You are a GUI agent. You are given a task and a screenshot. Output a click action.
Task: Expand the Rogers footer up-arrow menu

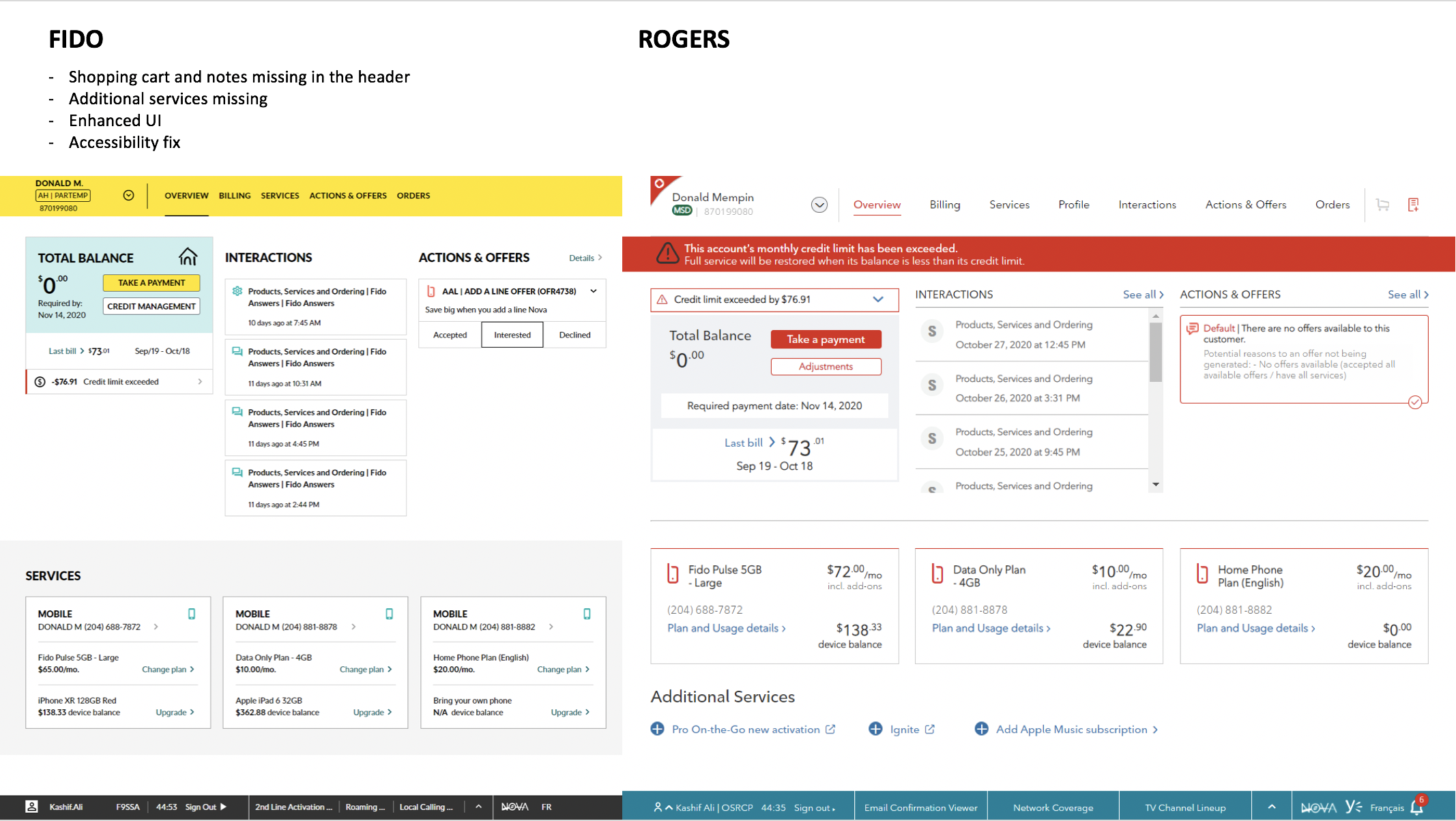point(1272,807)
